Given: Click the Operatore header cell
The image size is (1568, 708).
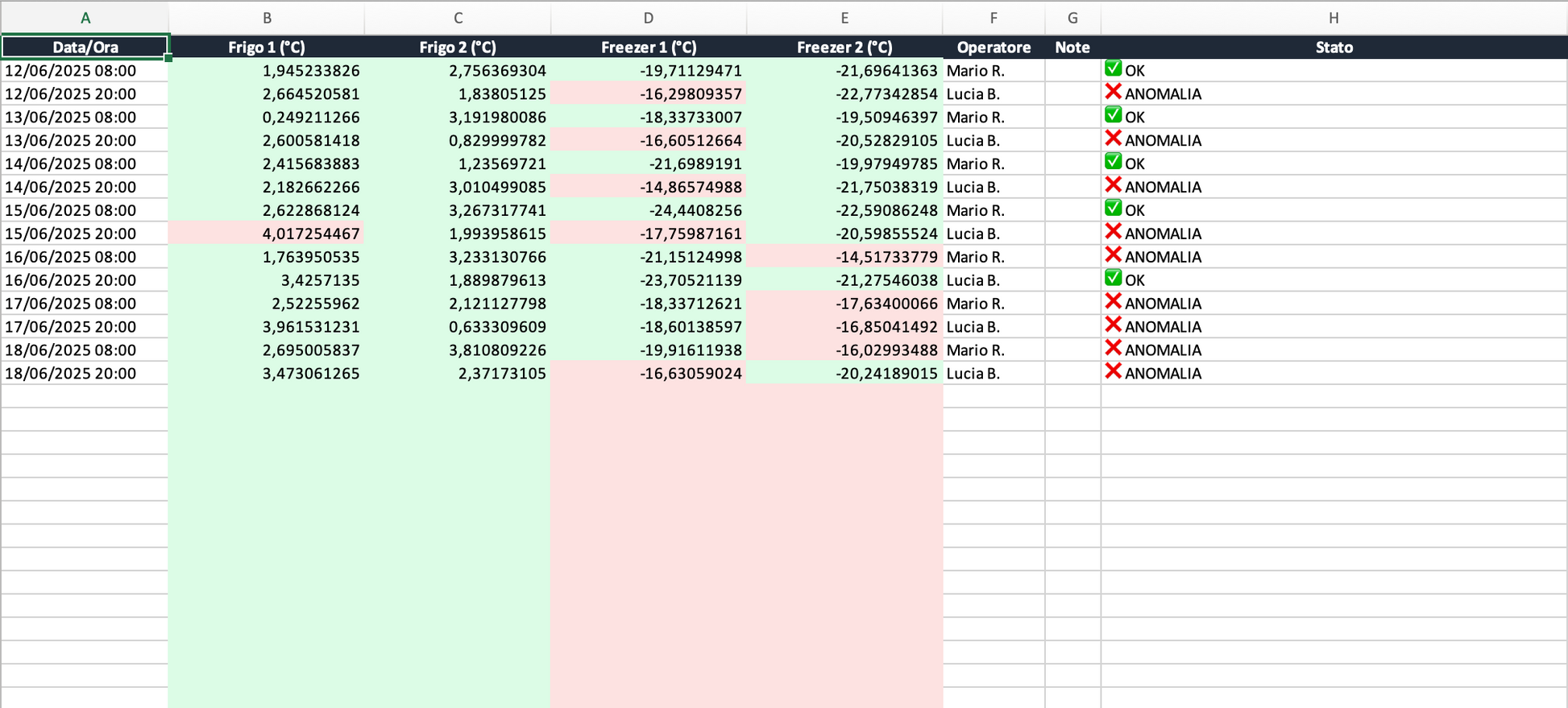Looking at the screenshot, I should pyautogui.click(x=993, y=48).
